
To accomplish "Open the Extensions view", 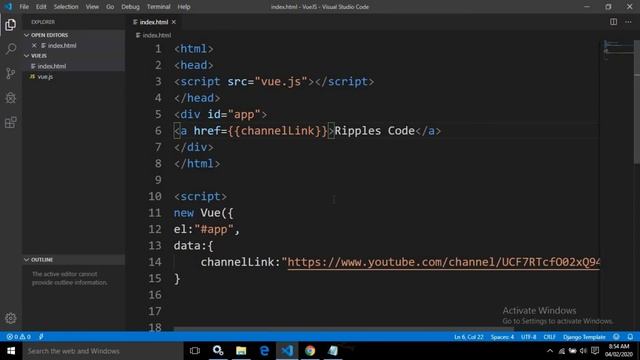I will [11, 122].
